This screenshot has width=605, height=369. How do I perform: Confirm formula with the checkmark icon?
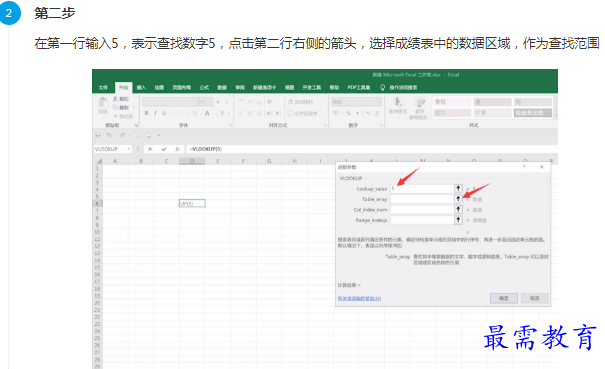coord(164,149)
